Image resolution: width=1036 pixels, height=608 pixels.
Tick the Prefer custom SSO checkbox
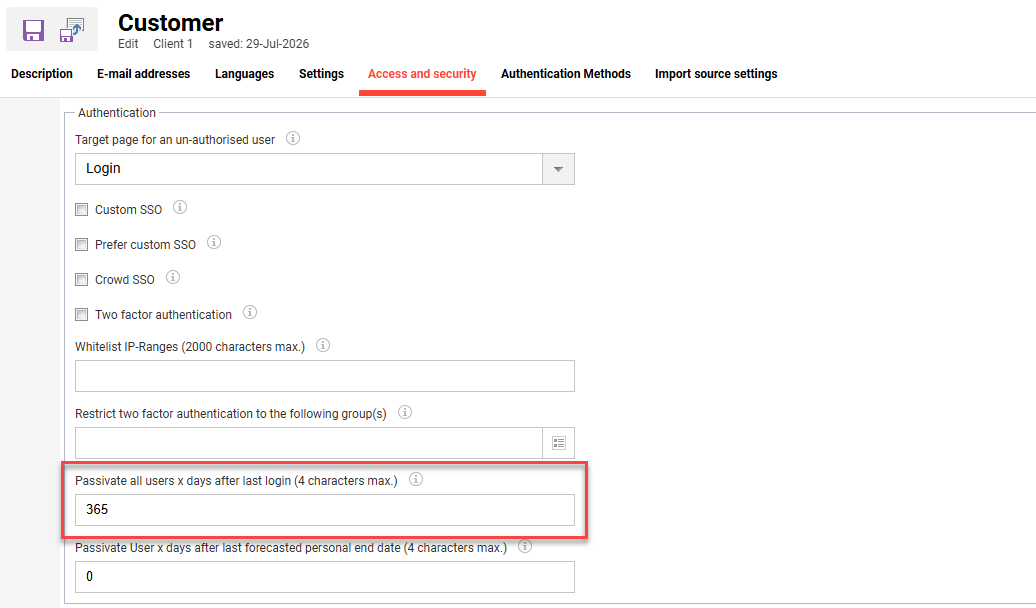(81, 245)
